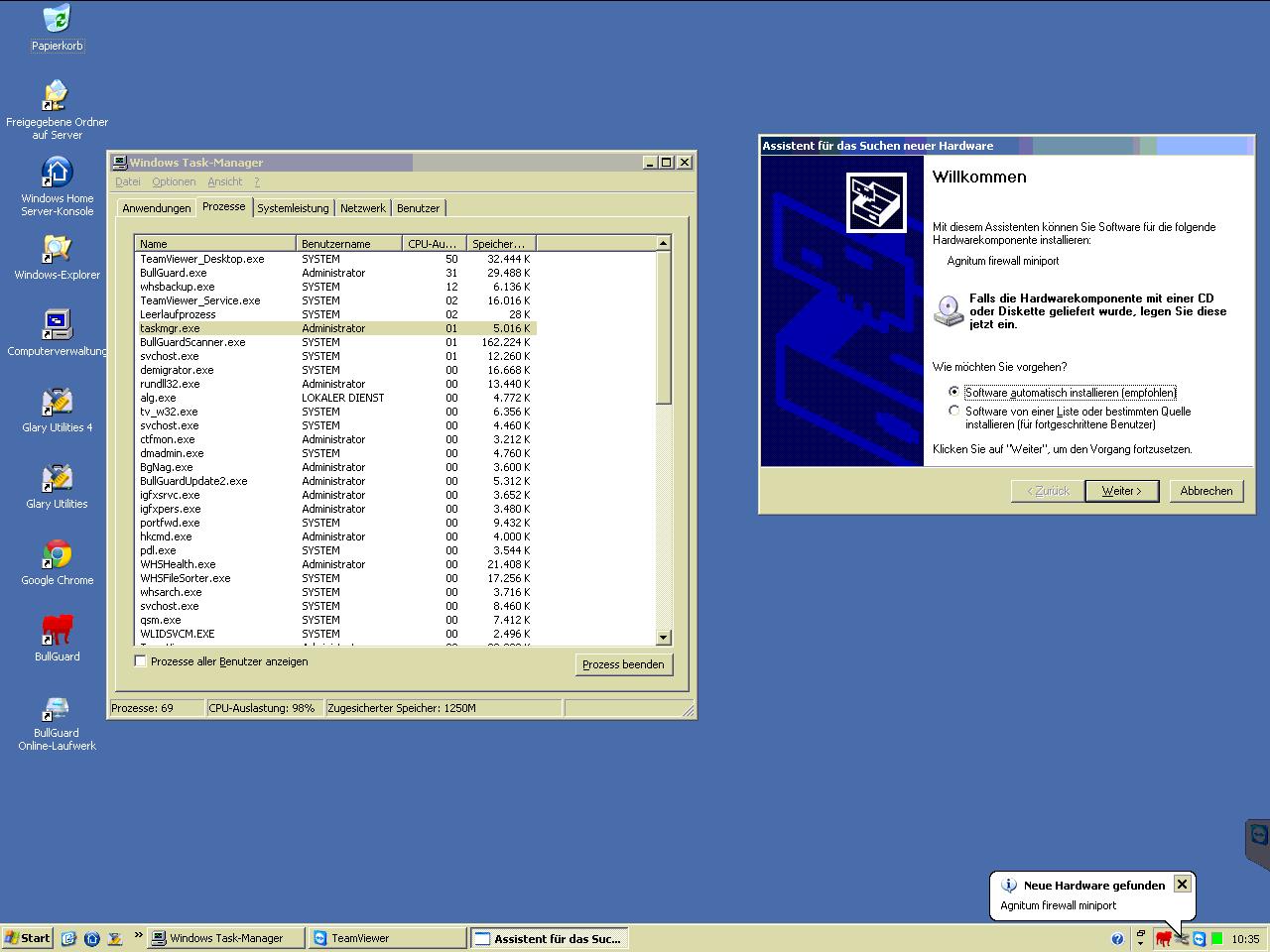
Task: Click the info icon in hardware balloon
Action: pyautogui.click(x=1008, y=886)
